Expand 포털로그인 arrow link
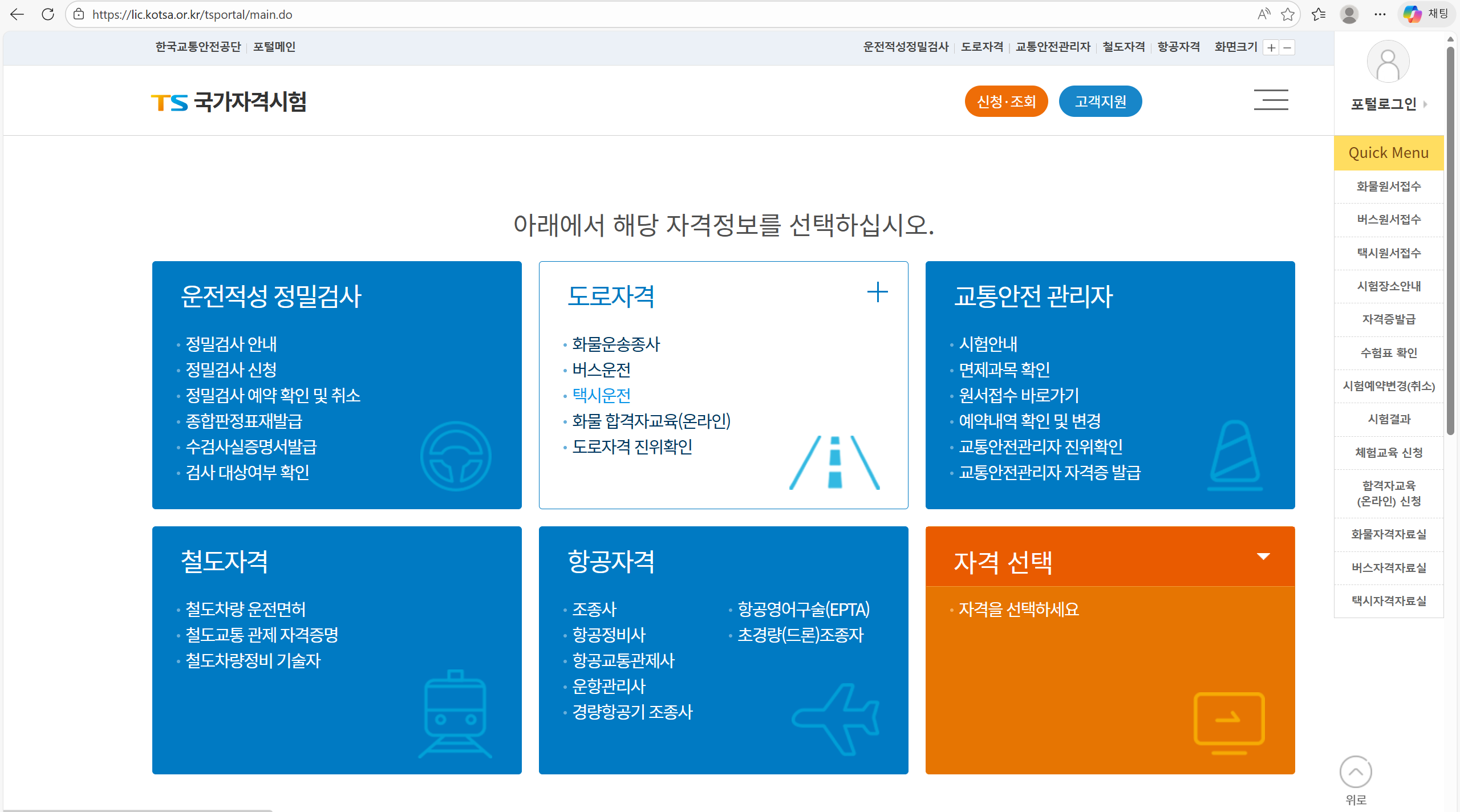 [x=1425, y=104]
